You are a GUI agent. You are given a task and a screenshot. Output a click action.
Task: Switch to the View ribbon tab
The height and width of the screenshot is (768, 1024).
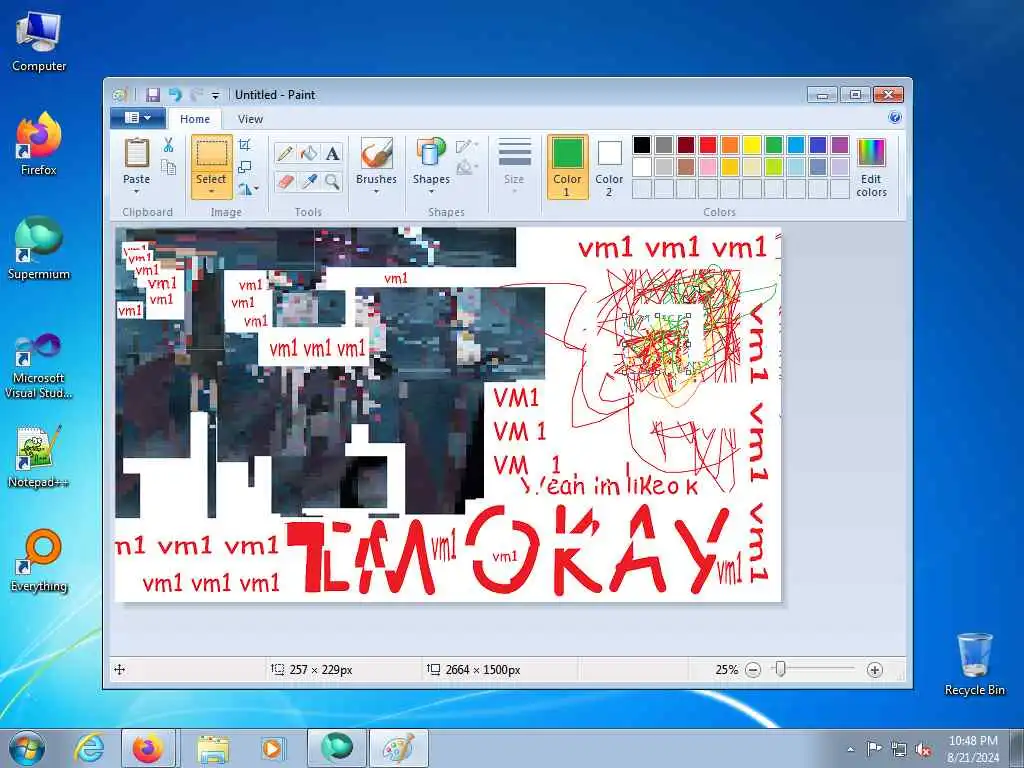[250, 119]
